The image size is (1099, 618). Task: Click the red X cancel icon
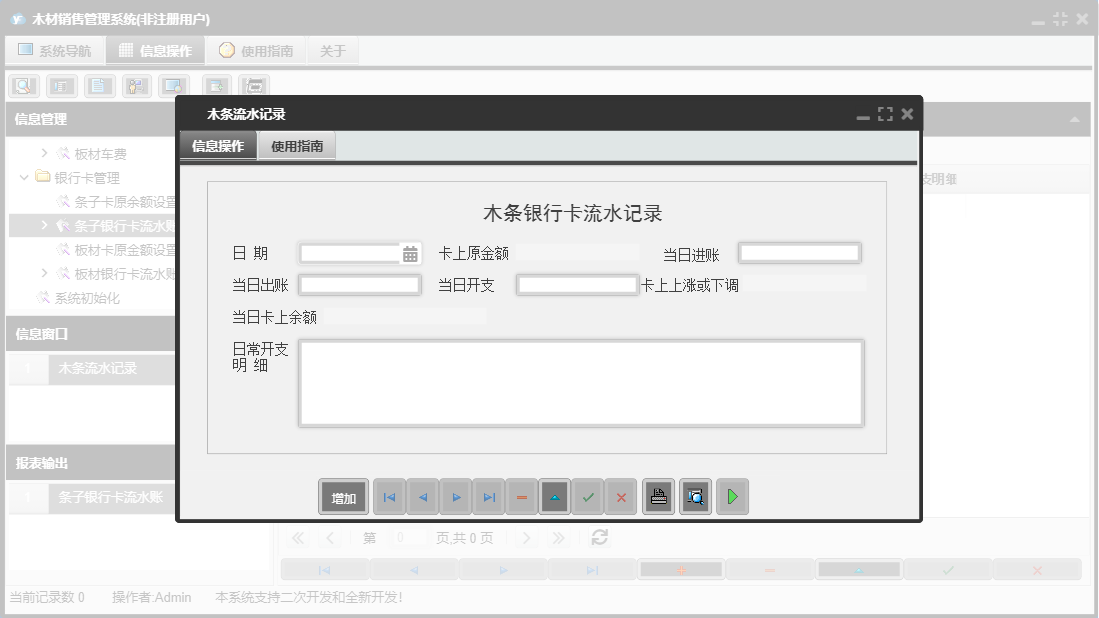click(621, 496)
